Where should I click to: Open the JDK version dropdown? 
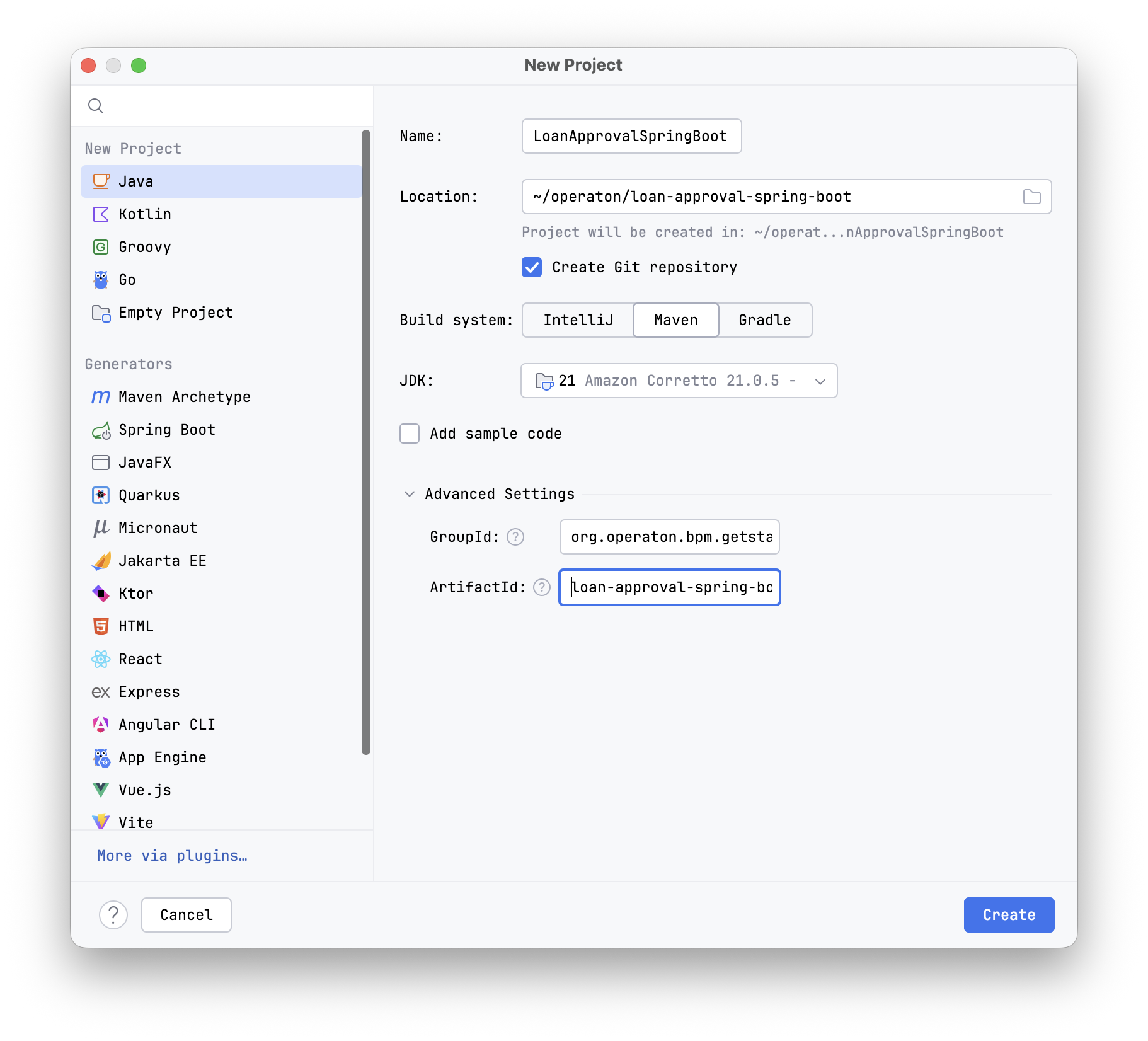tap(679, 381)
